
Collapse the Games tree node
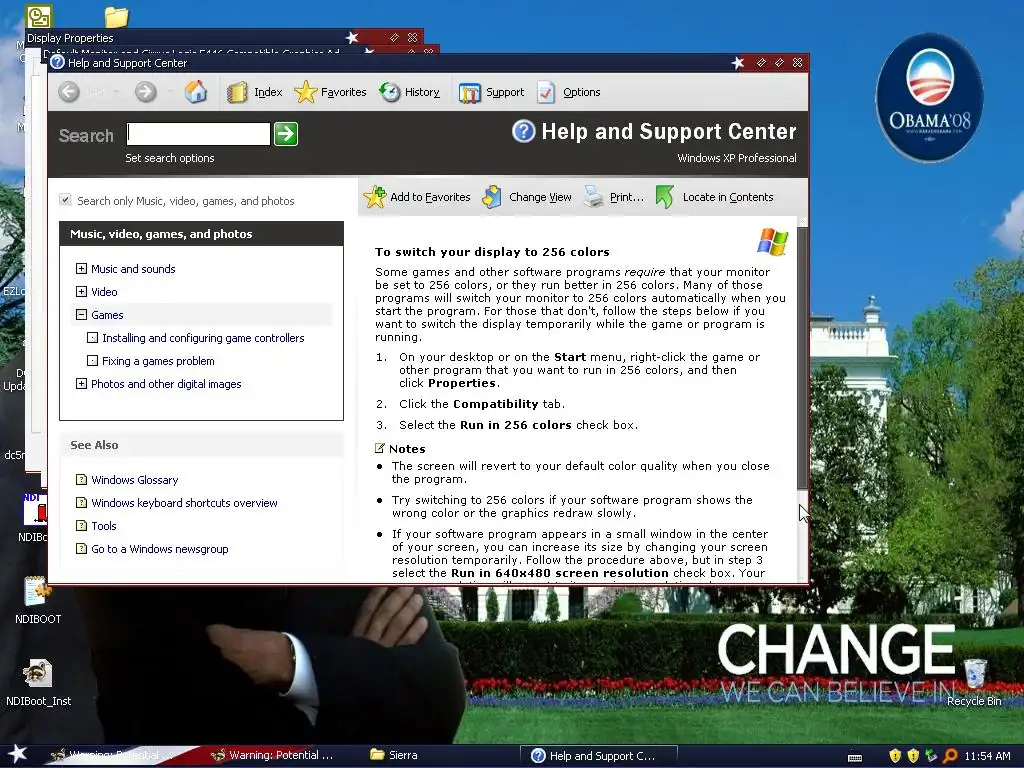[81, 314]
